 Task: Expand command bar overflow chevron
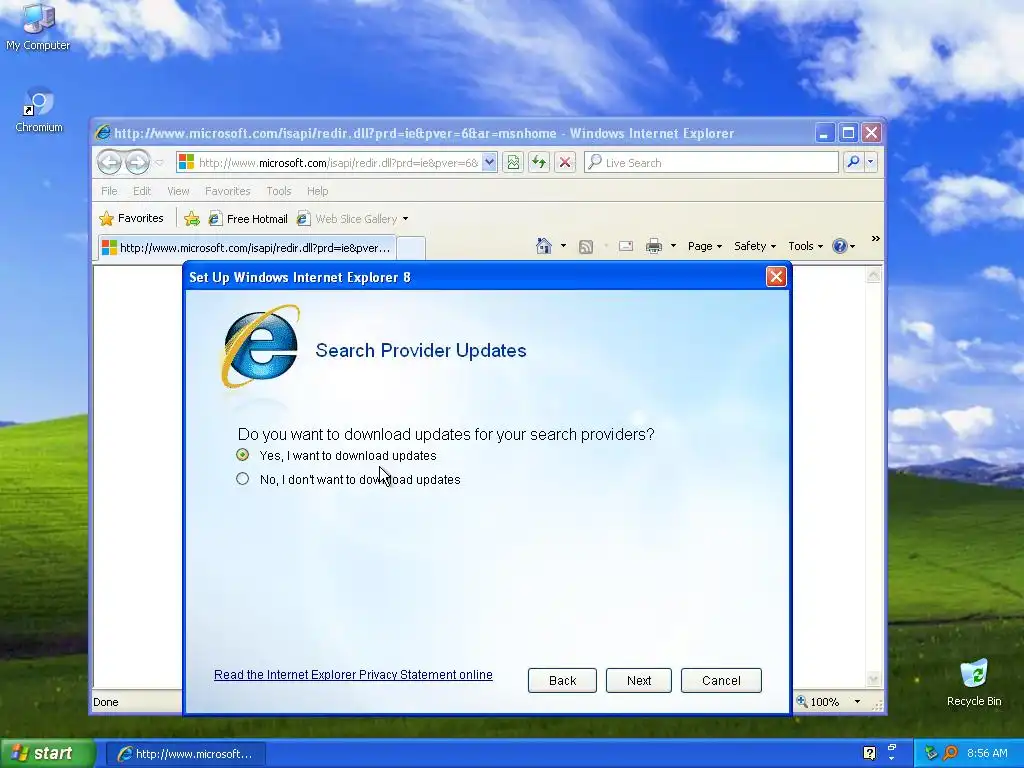point(875,239)
